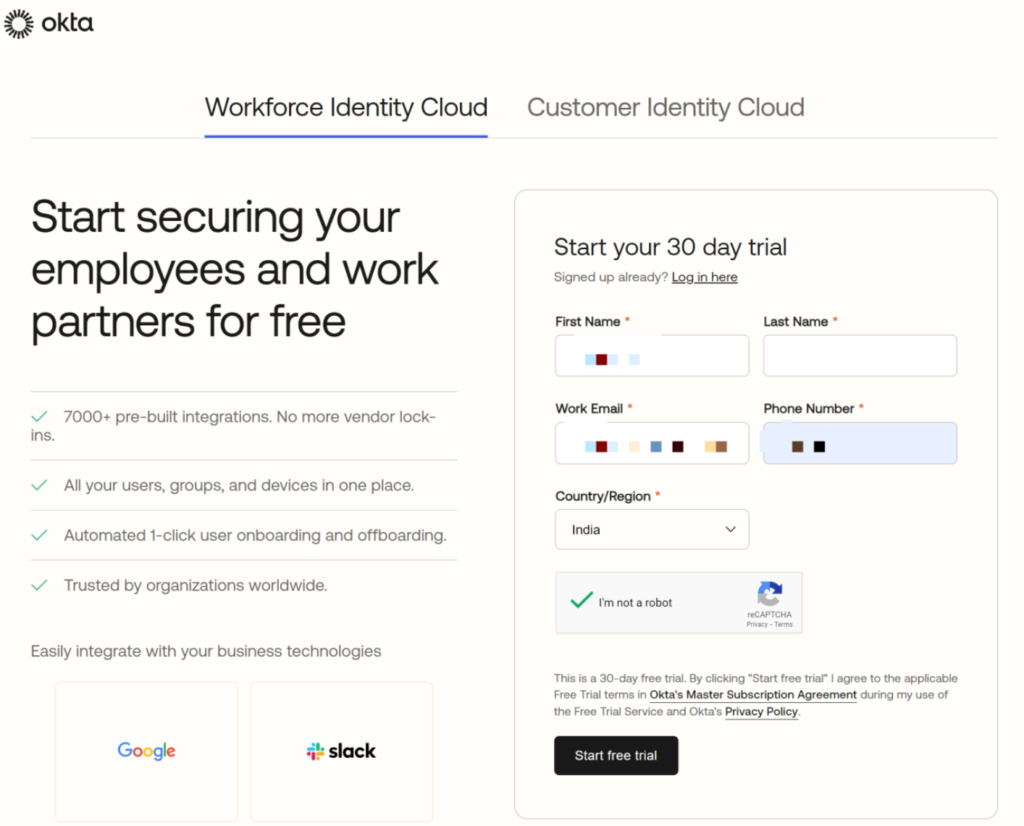This screenshot has width=1024, height=826.
Task: Open Okta's Master Subscription Agreement link
Action: (x=753, y=695)
